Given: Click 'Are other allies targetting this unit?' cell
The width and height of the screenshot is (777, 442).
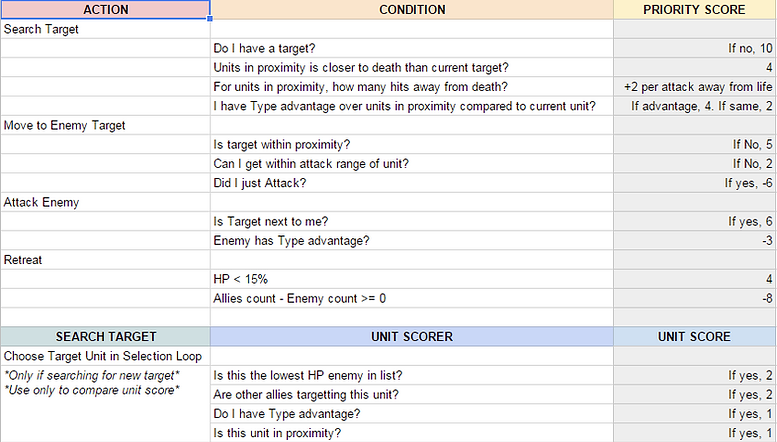Looking at the screenshot, I should pyautogui.click(x=412, y=395).
